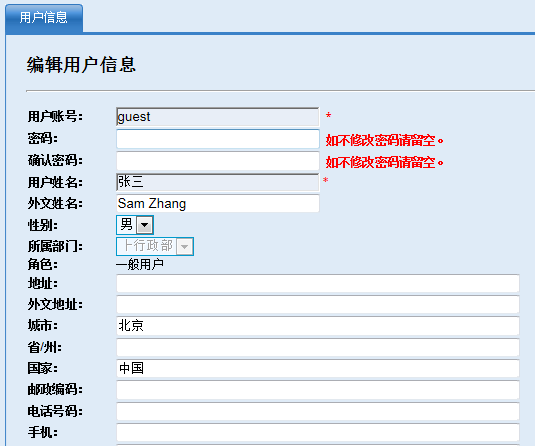Focus the 邮政编码 postal code field

click(x=318, y=390)
